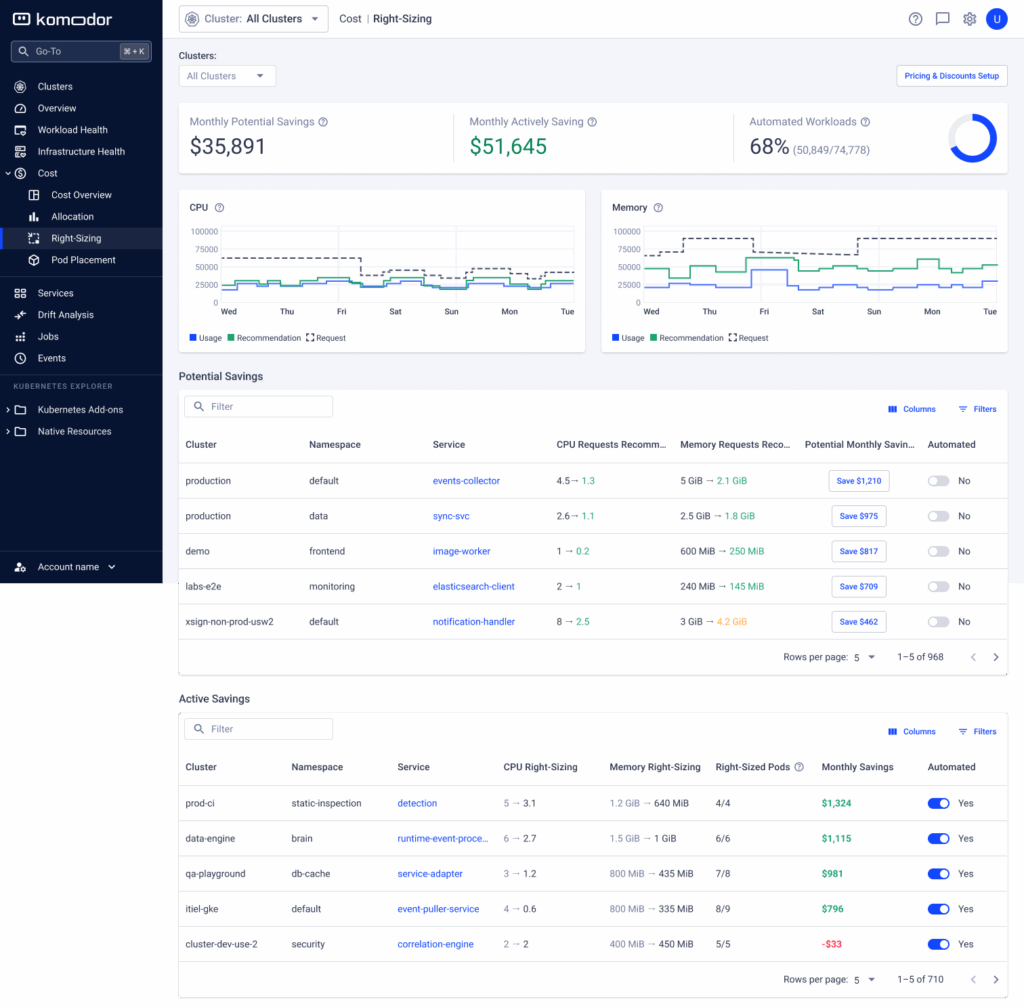This screenshot has height=1008, width=1024.
Task: Open the feedback chat icon in header
Action: 942,19
